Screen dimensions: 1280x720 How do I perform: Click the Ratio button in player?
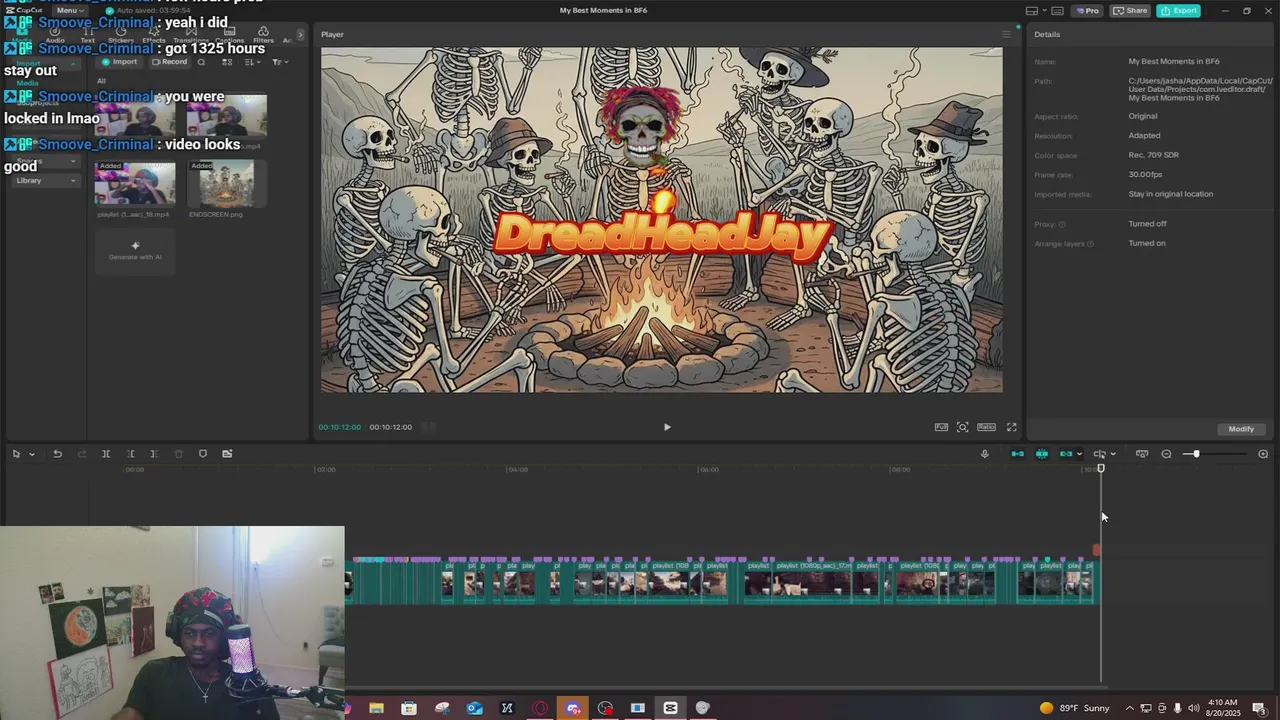(986, 427)
